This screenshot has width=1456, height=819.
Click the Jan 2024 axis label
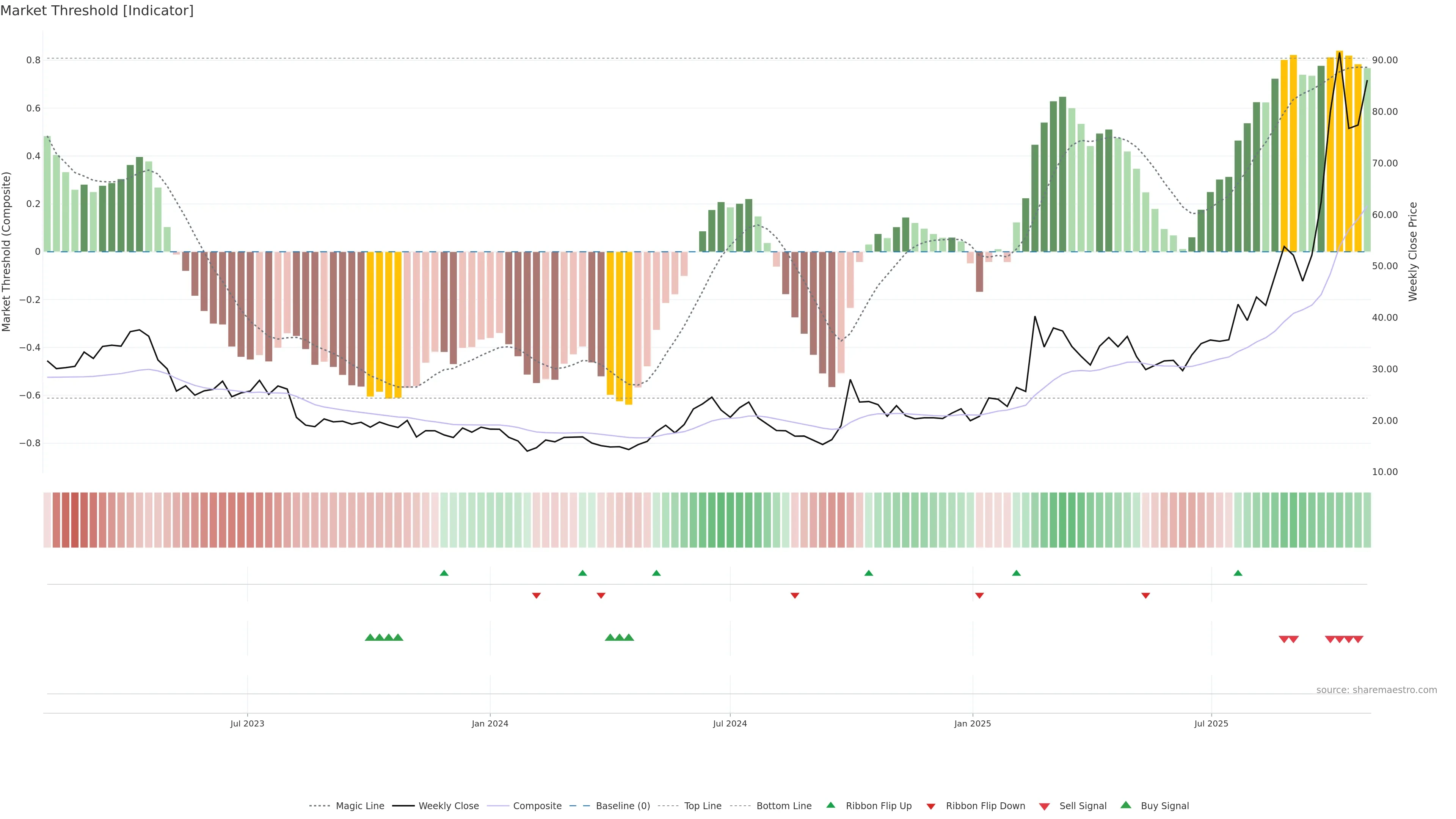pos(490,723)
